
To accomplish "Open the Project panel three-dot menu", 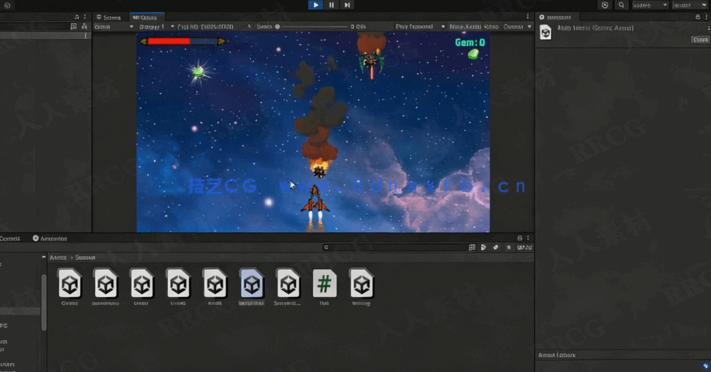I will tap(528, 238).
